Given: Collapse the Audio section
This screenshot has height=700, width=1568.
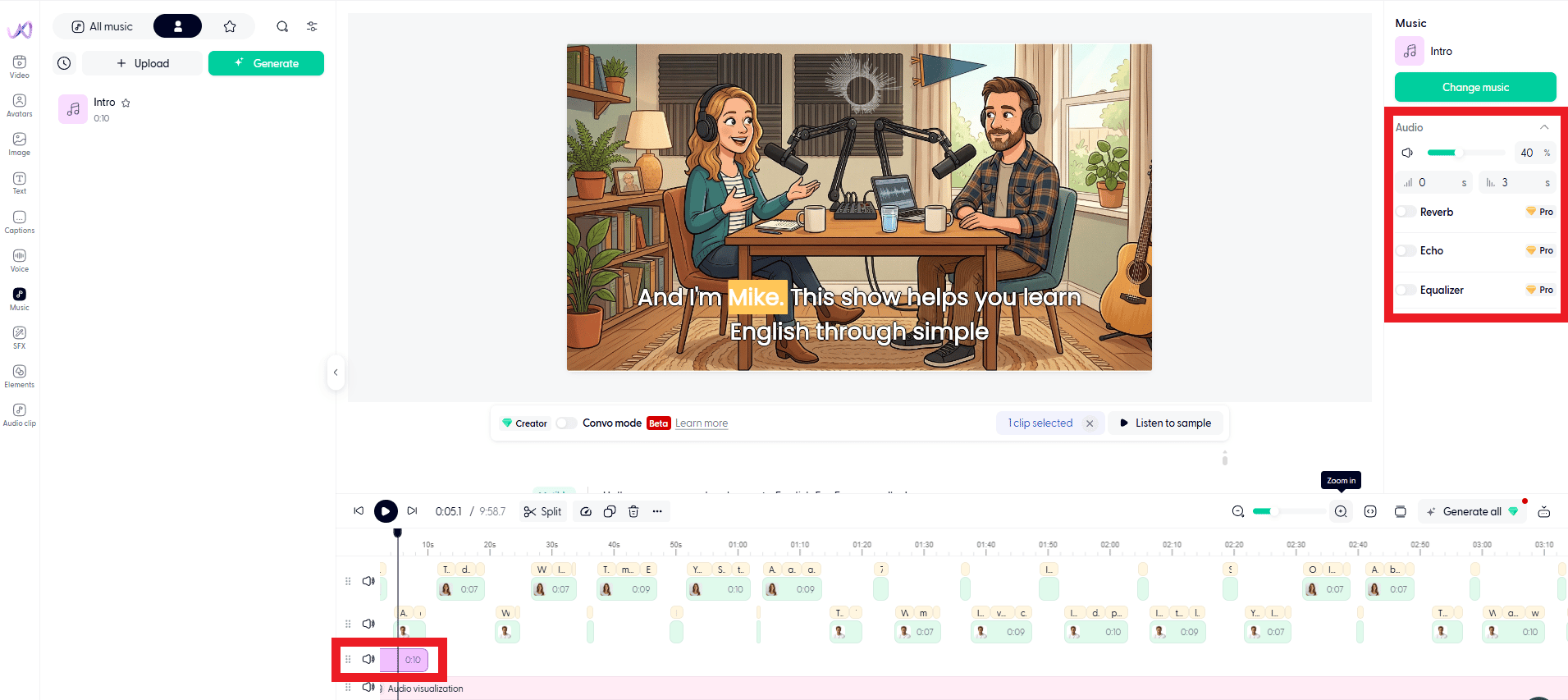Looking at the screenshot, I should pos(1544,127).
